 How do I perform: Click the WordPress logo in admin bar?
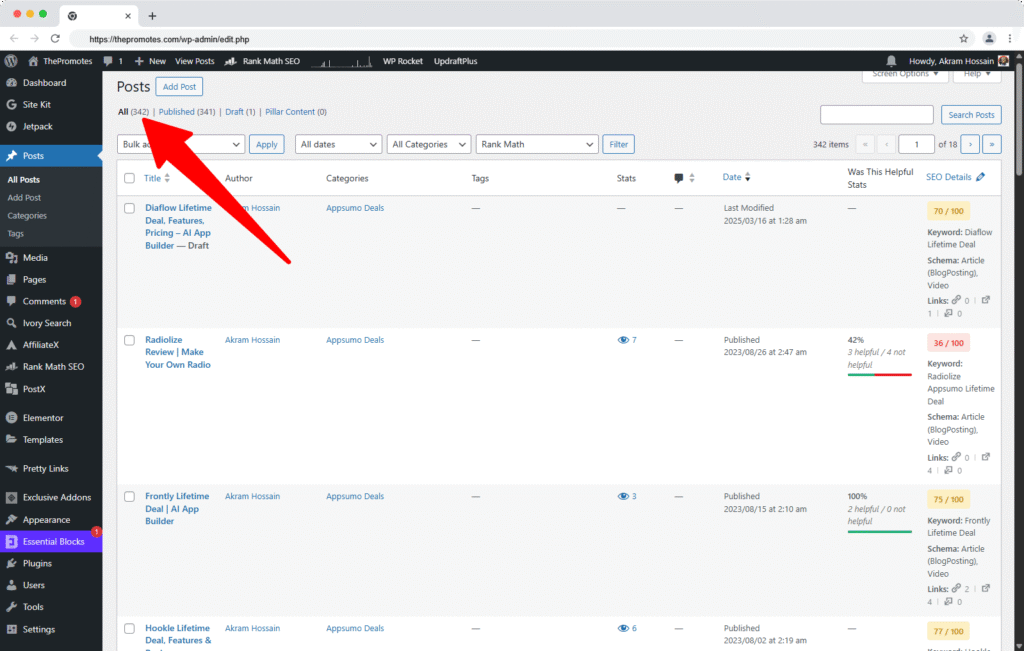click(11, 61)
